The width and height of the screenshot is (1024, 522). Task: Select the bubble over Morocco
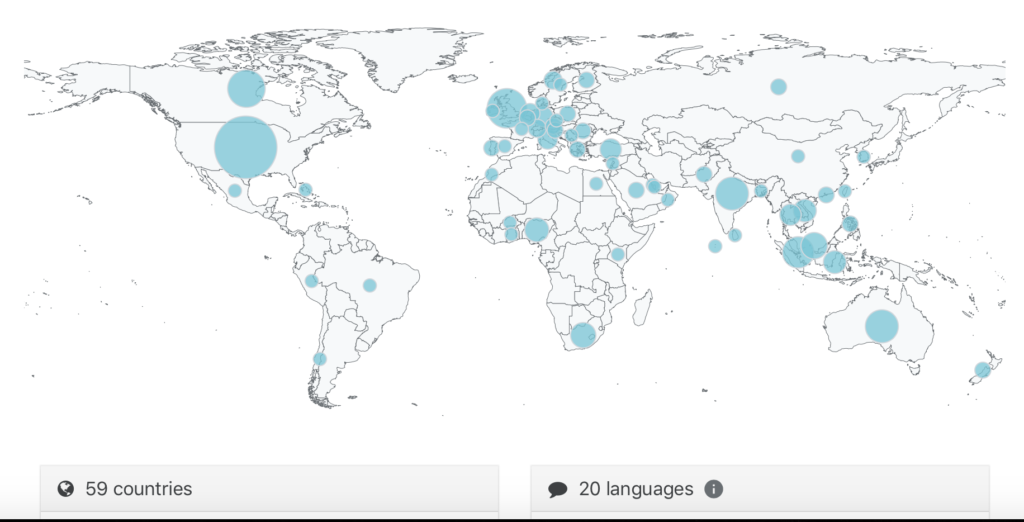[x=492, y=174]
